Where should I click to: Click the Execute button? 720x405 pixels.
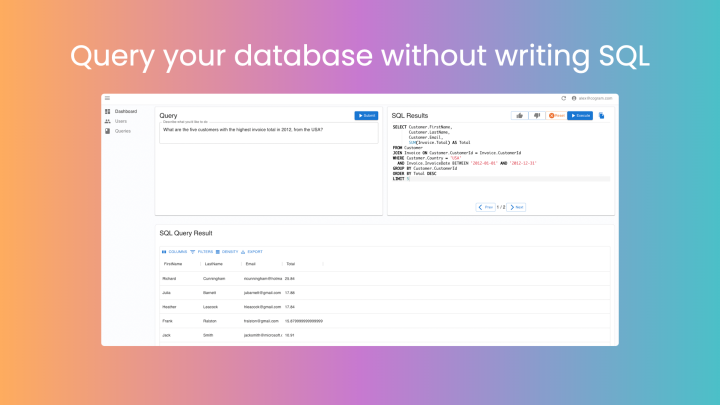coord(580,116)
